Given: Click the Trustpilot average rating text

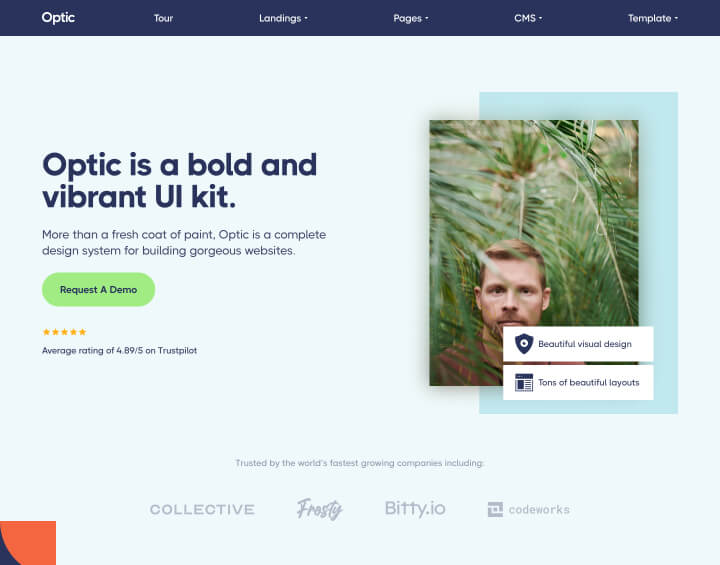Looking at the screenshot, I should [119, 350].
